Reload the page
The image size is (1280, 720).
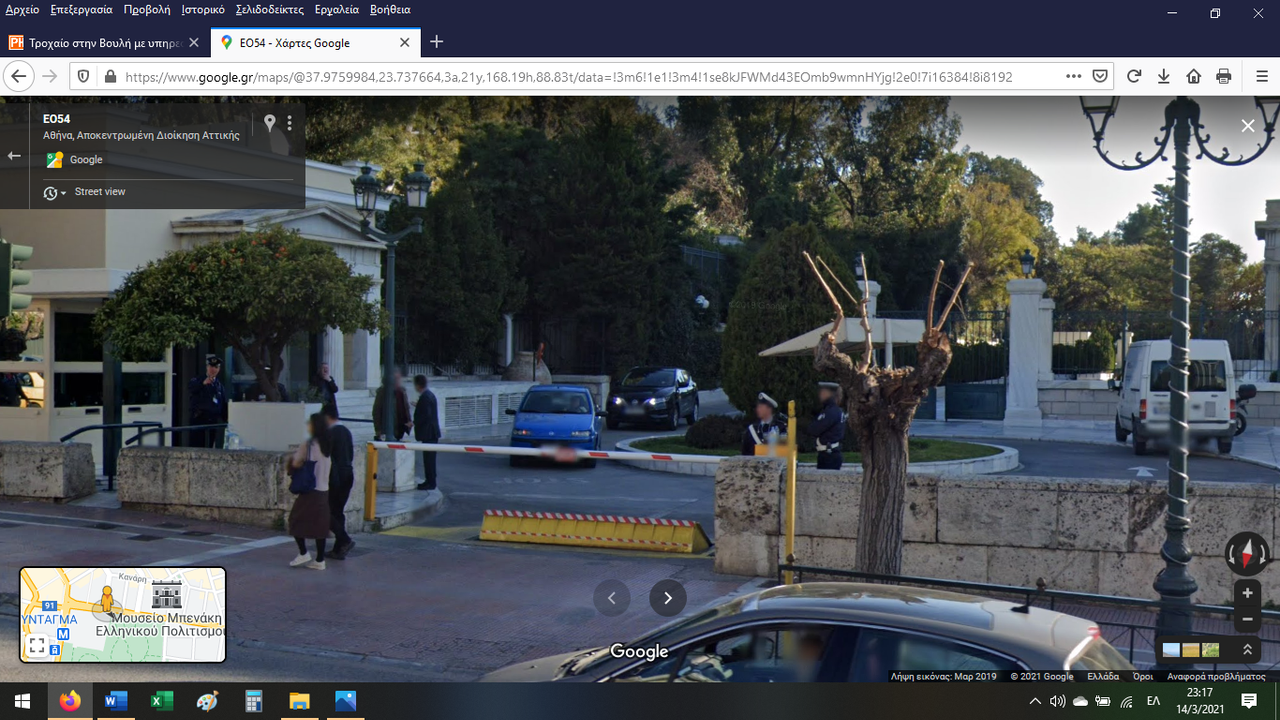pyautogui.click(x=1134, y=77)
